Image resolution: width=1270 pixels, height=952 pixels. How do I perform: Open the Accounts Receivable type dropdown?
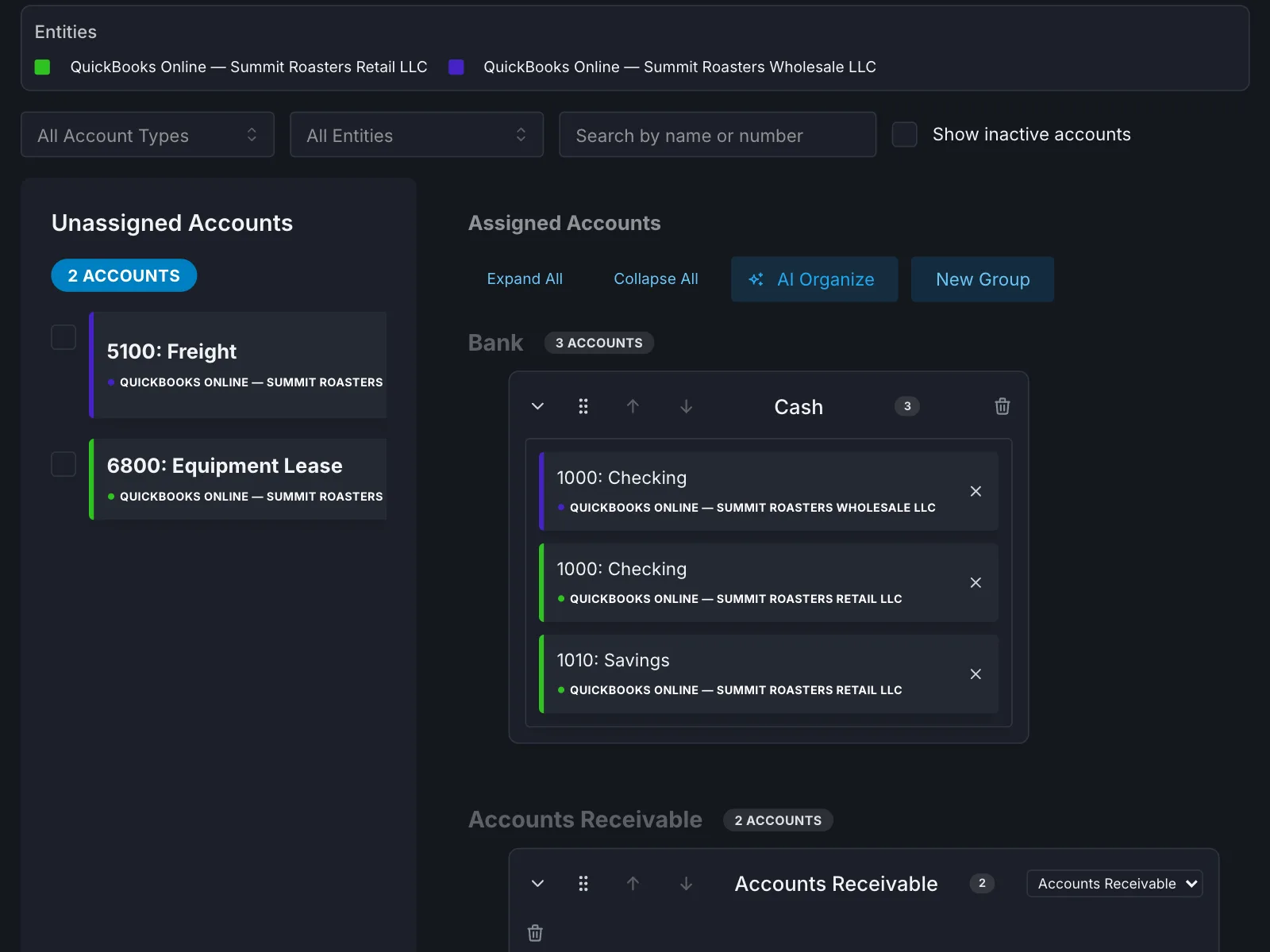pos(1114,884)
